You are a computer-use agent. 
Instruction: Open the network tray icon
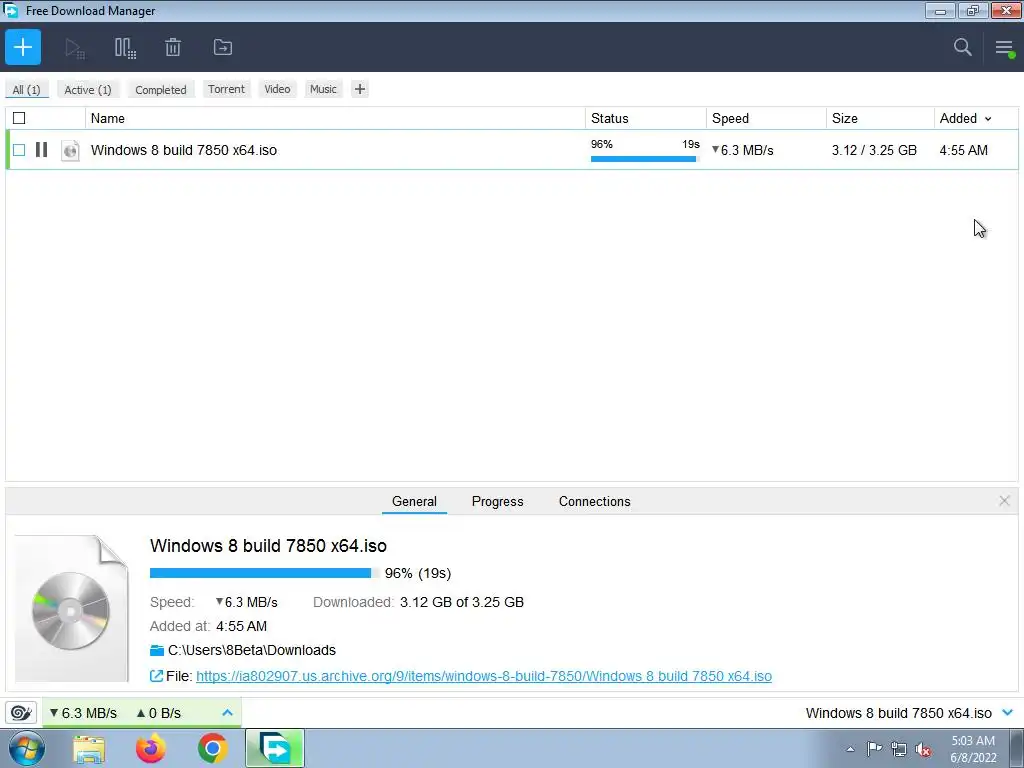[x=899, y=749]
